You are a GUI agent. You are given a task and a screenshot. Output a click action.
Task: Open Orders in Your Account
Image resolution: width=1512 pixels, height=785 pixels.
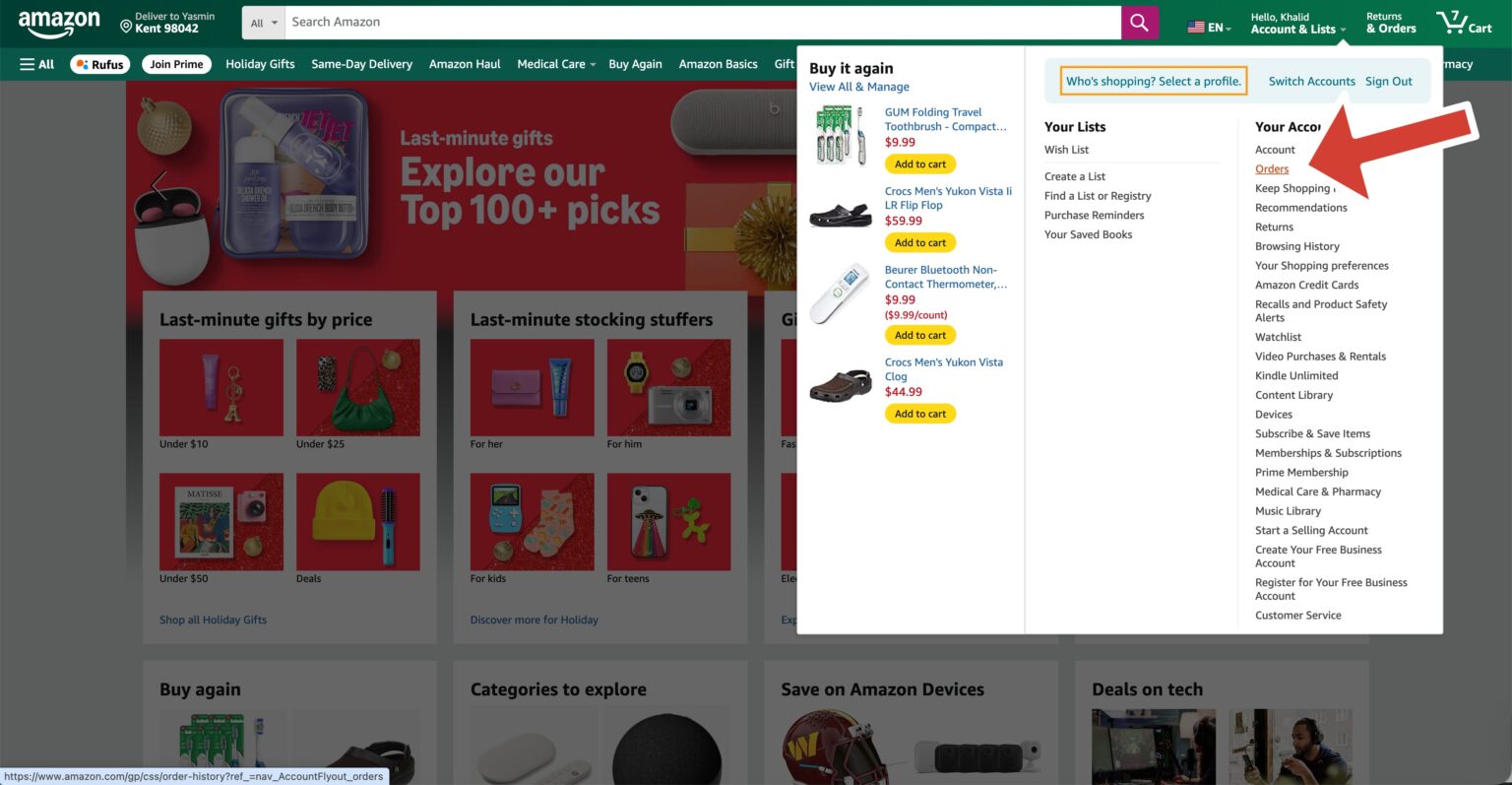(1272, 169)
